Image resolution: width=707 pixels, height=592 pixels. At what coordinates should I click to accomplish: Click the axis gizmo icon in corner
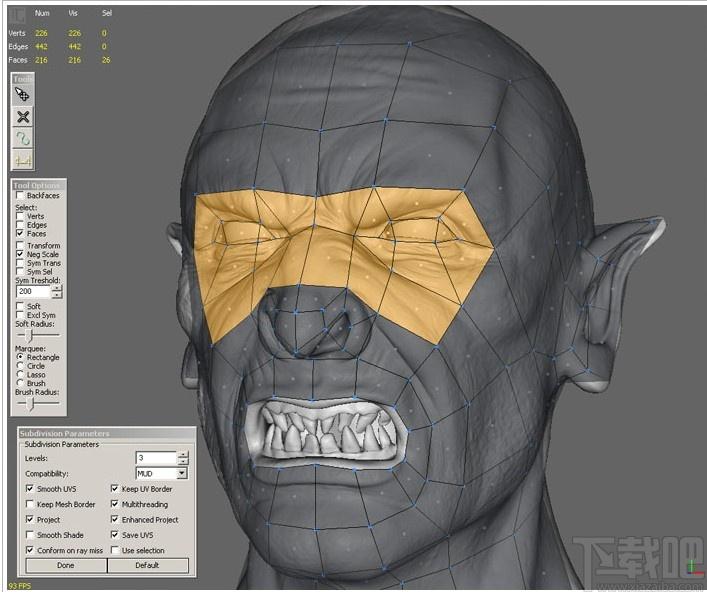click(x=694, y=567)
